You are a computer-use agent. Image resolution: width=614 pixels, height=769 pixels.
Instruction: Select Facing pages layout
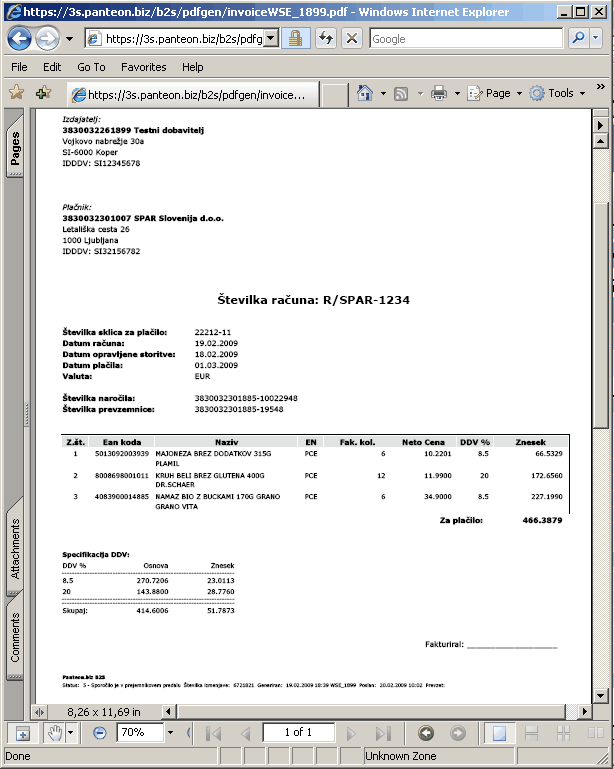tap(595, 733)
